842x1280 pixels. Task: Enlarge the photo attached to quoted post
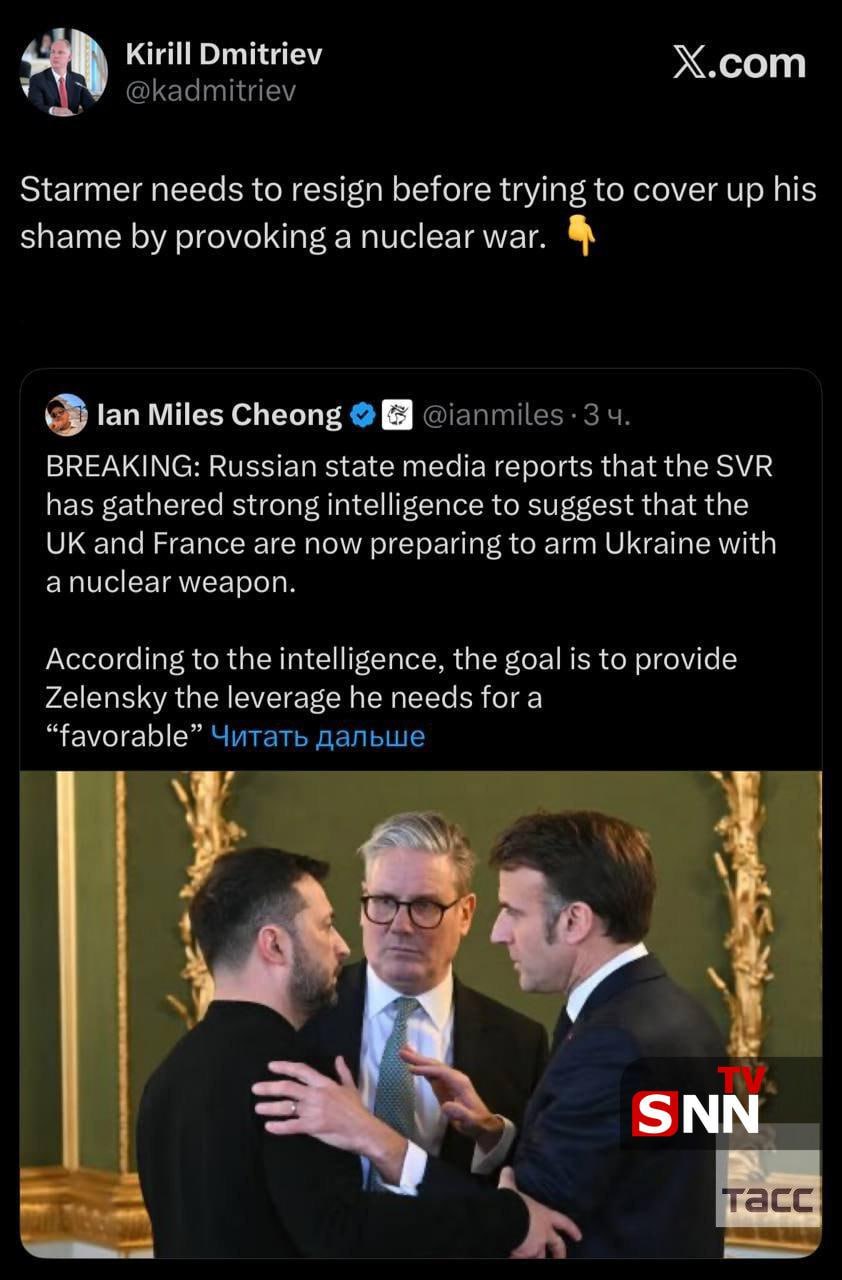(x=420, y=1010)
